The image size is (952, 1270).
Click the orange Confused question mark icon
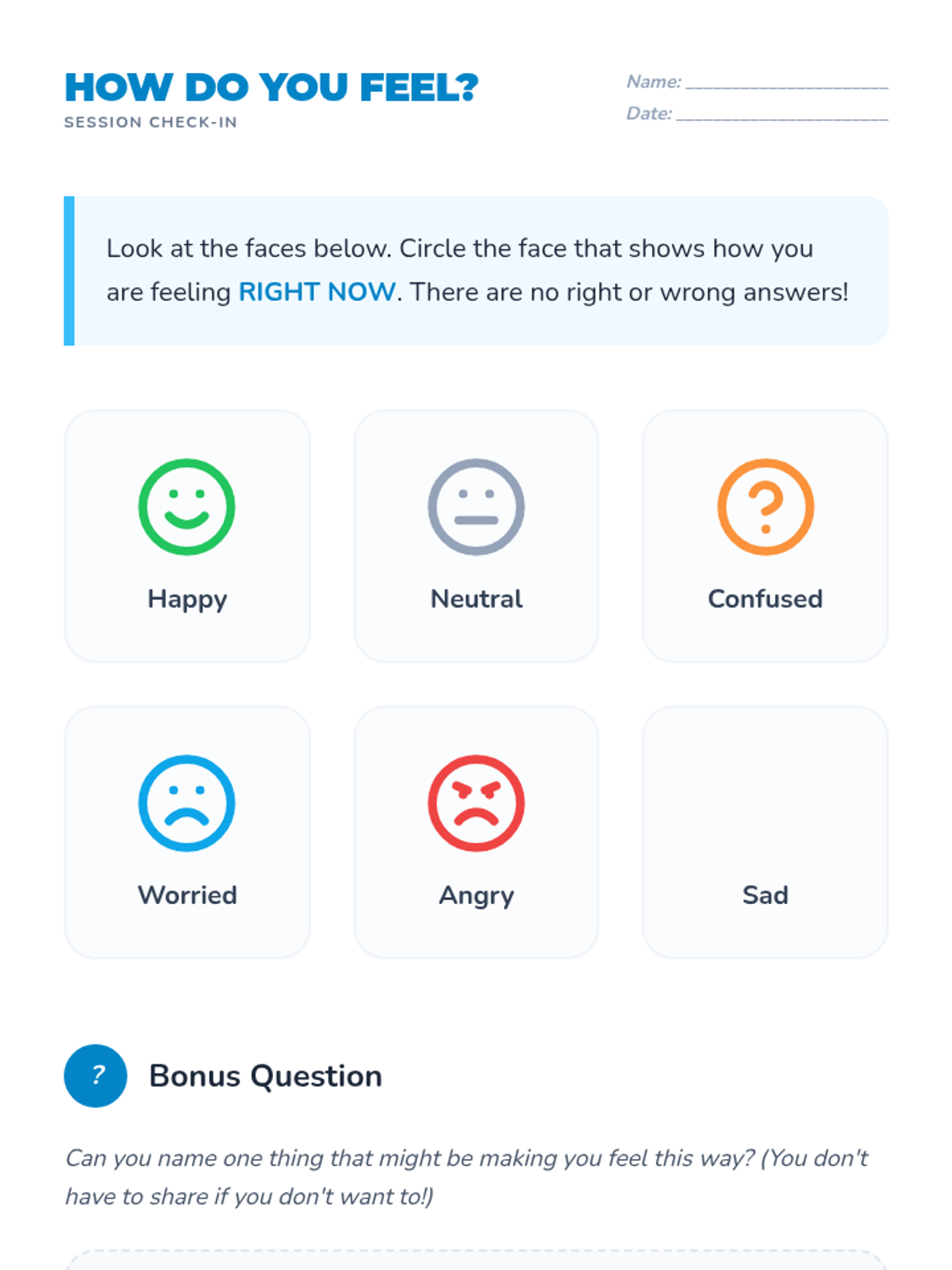click(766, 506)
